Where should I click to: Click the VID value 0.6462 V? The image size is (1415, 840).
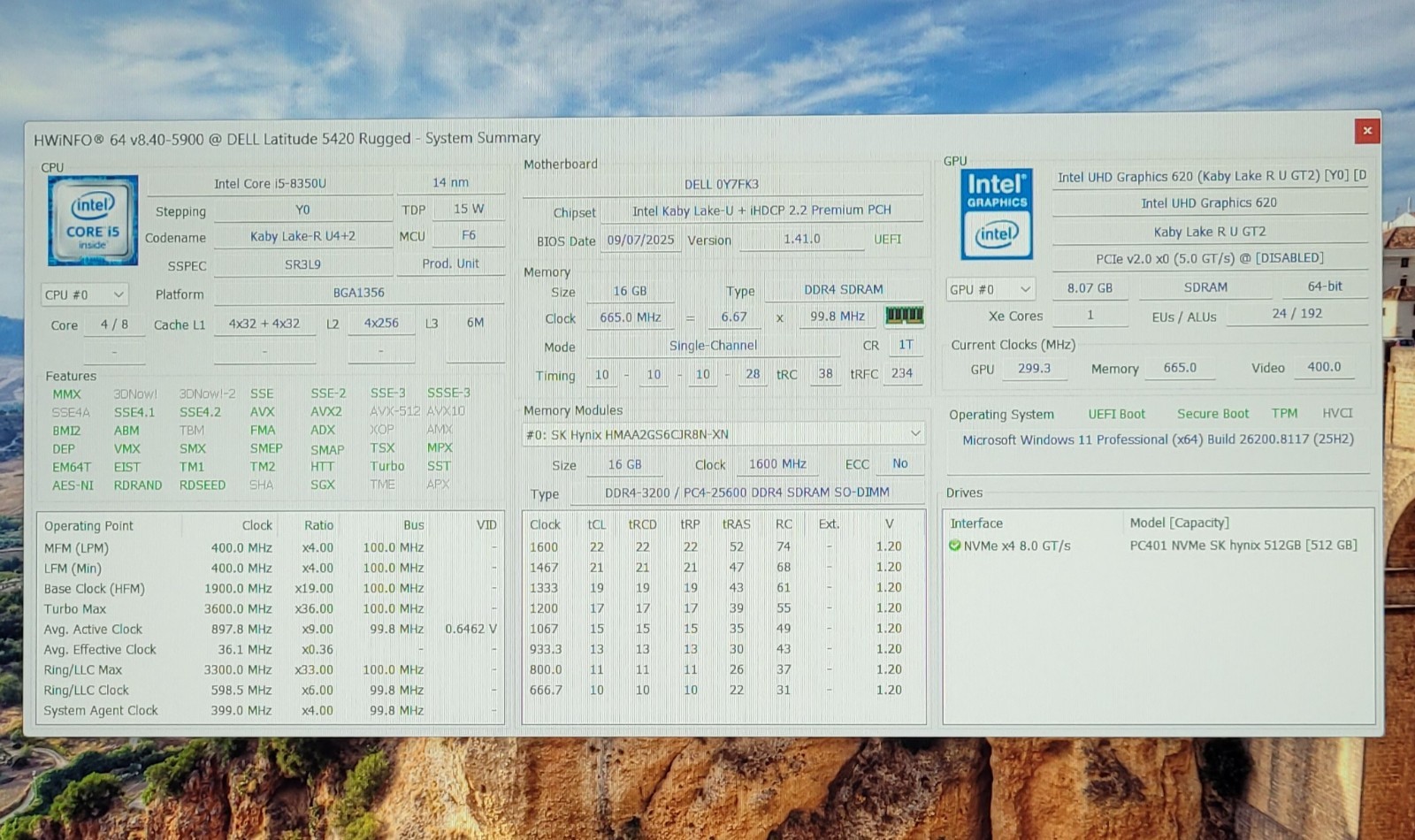470,629
